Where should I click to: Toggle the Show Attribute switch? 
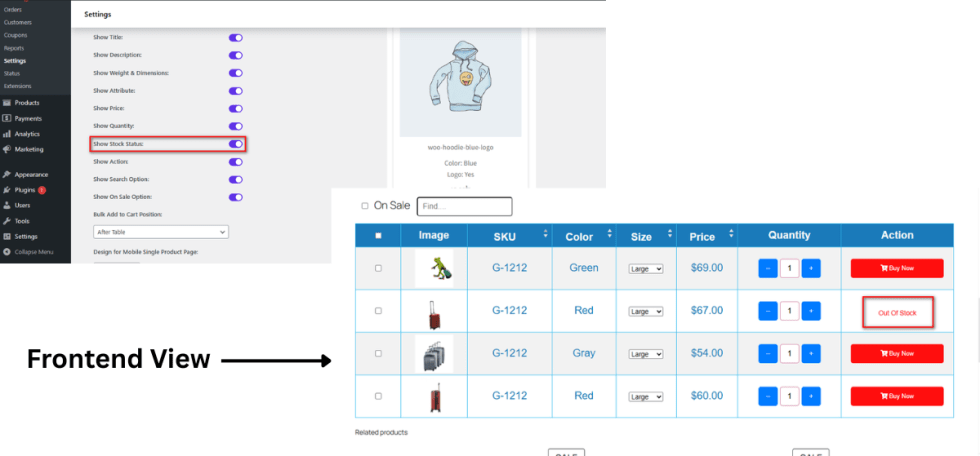236,91
